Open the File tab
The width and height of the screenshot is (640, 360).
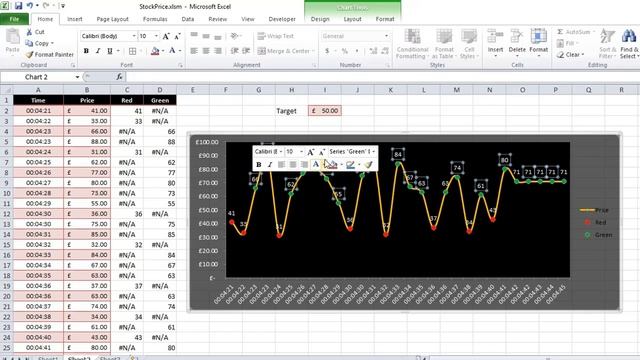14,19
